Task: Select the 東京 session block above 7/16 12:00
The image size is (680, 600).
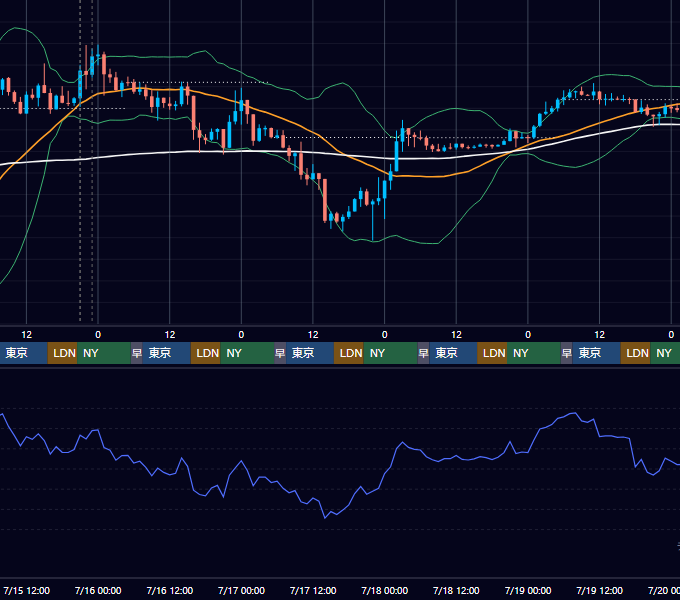Action: (167, 353)
